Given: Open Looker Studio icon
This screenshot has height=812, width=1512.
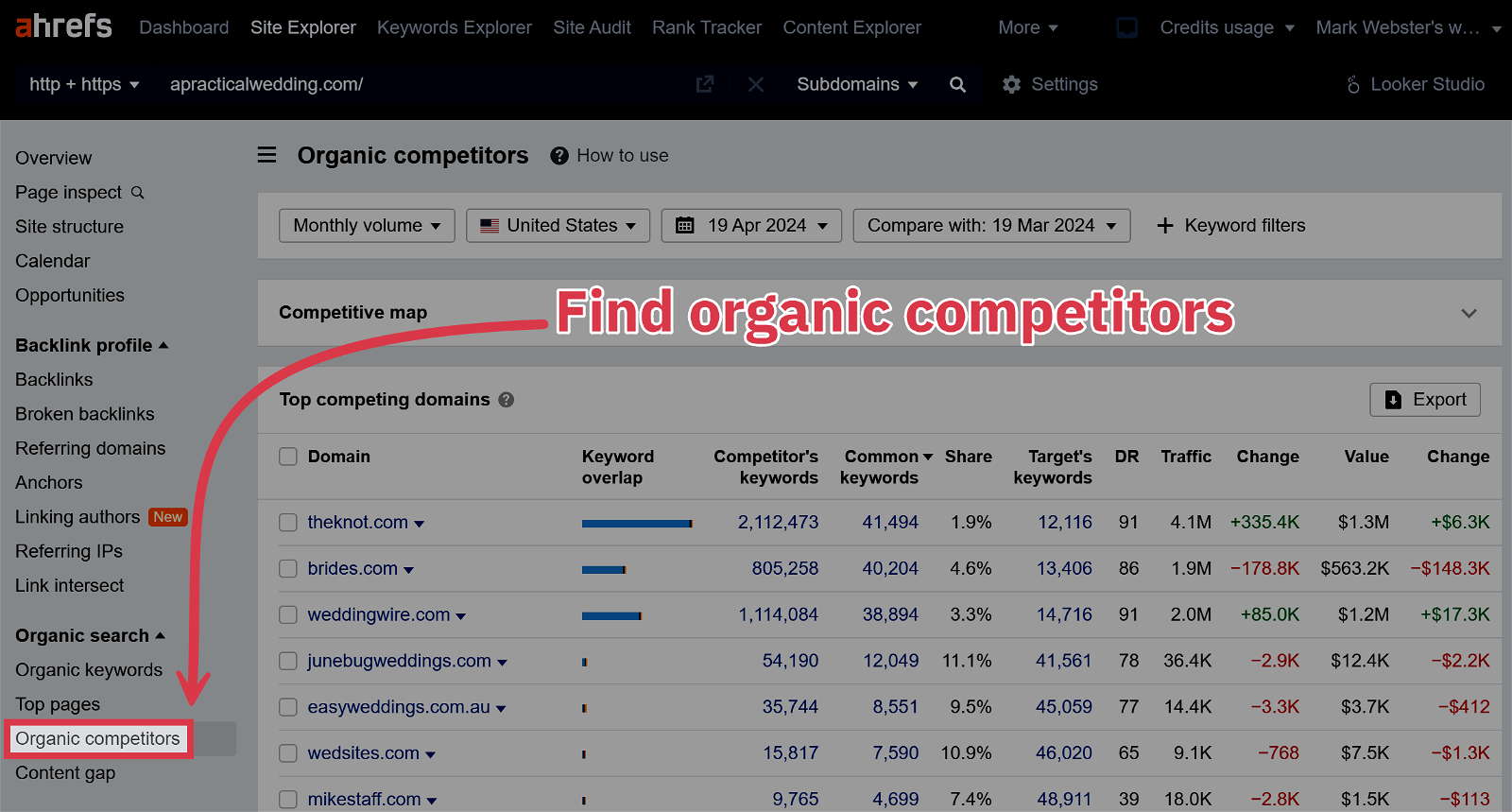Looking at the screenshot, I should click(x=1353, y=84).
